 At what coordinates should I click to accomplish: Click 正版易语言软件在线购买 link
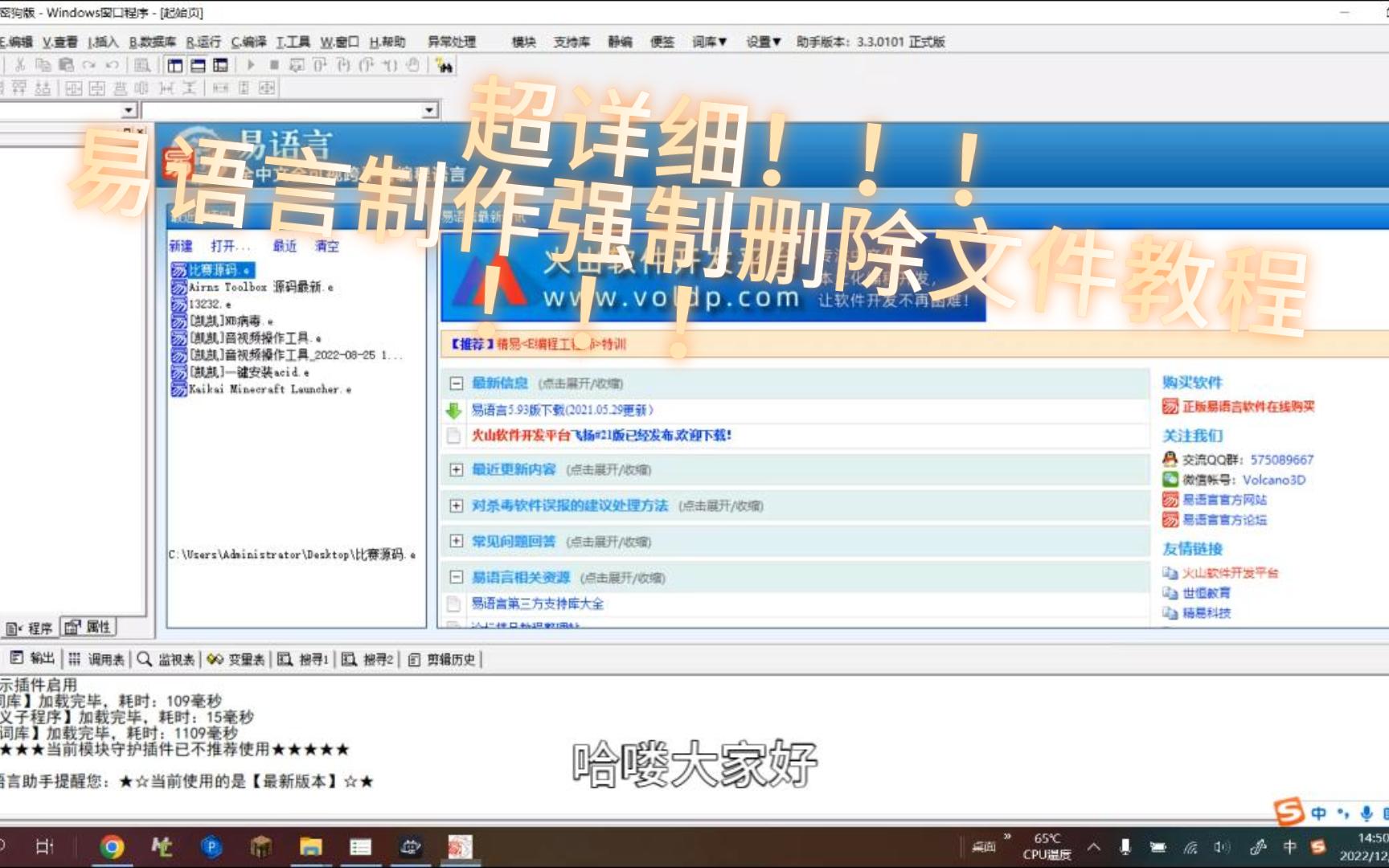1248,407
